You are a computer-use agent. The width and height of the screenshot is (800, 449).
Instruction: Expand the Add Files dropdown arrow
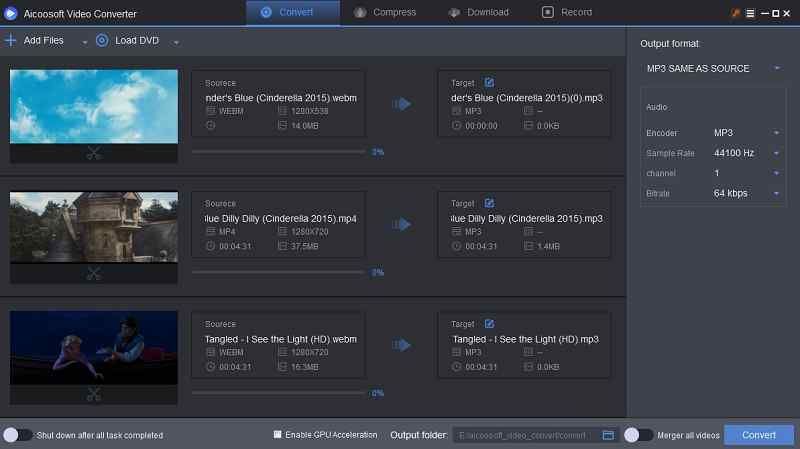pyautogui.click(x=85, y=42)
